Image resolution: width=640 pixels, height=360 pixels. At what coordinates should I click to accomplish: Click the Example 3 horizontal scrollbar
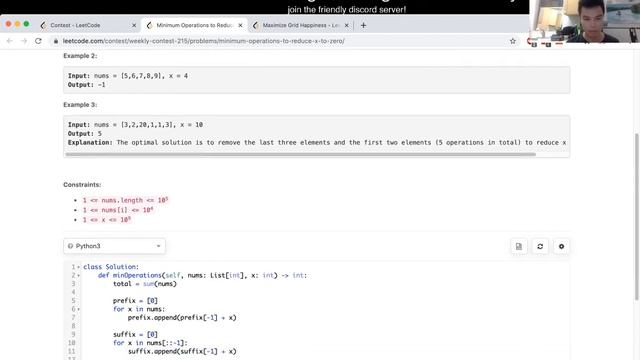pyautogui.click(x=300, y=154)
